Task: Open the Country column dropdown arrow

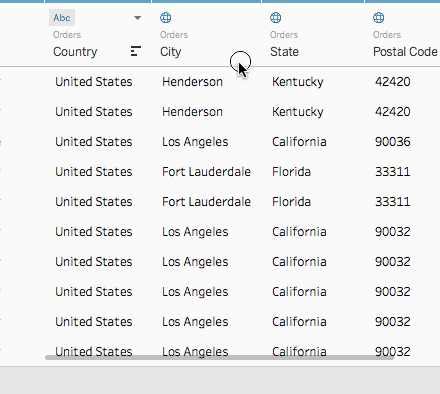Action: 137,18
